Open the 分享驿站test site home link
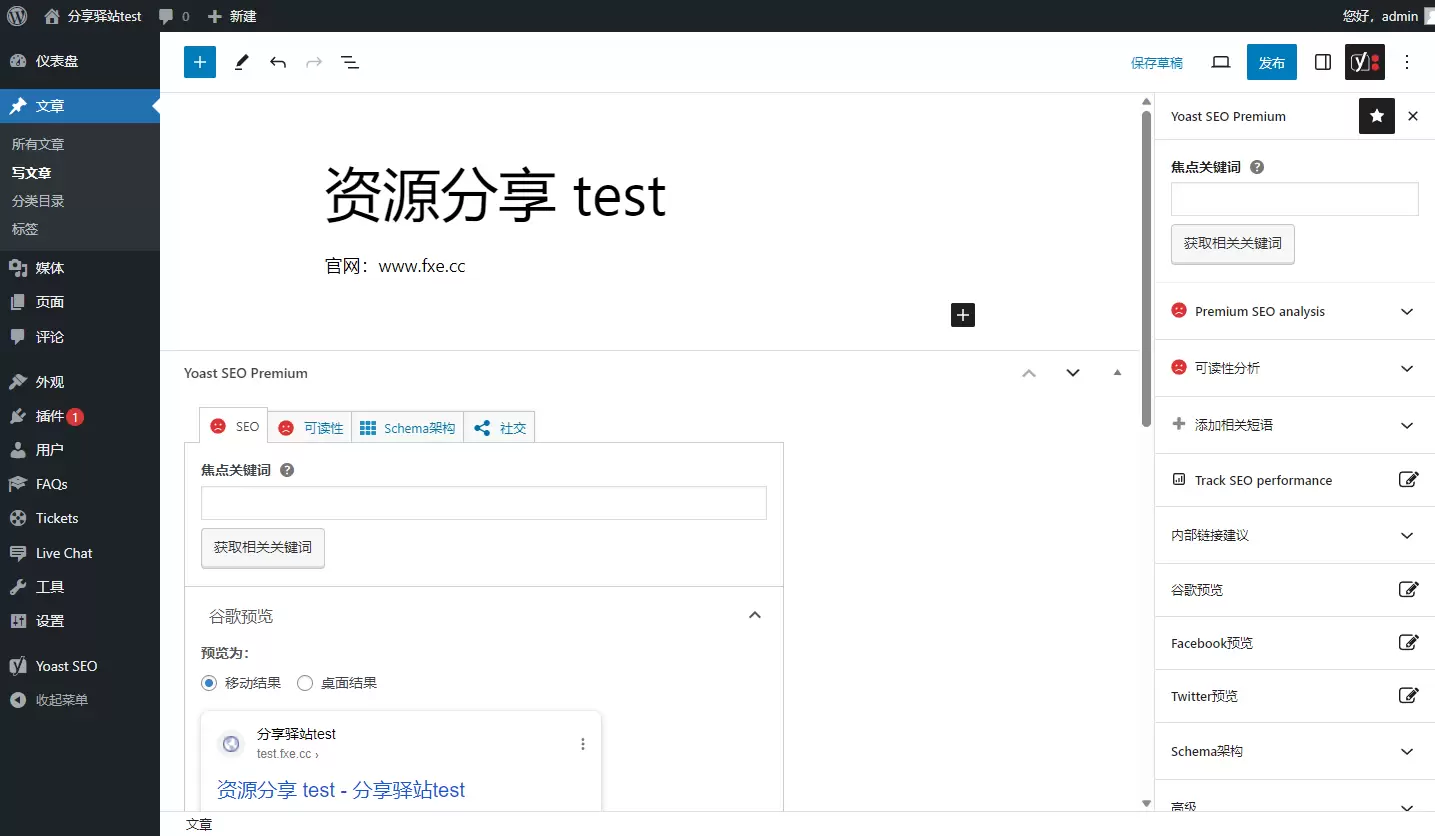1435x836 pixels. pyautogui.click(x=93, y=16)
